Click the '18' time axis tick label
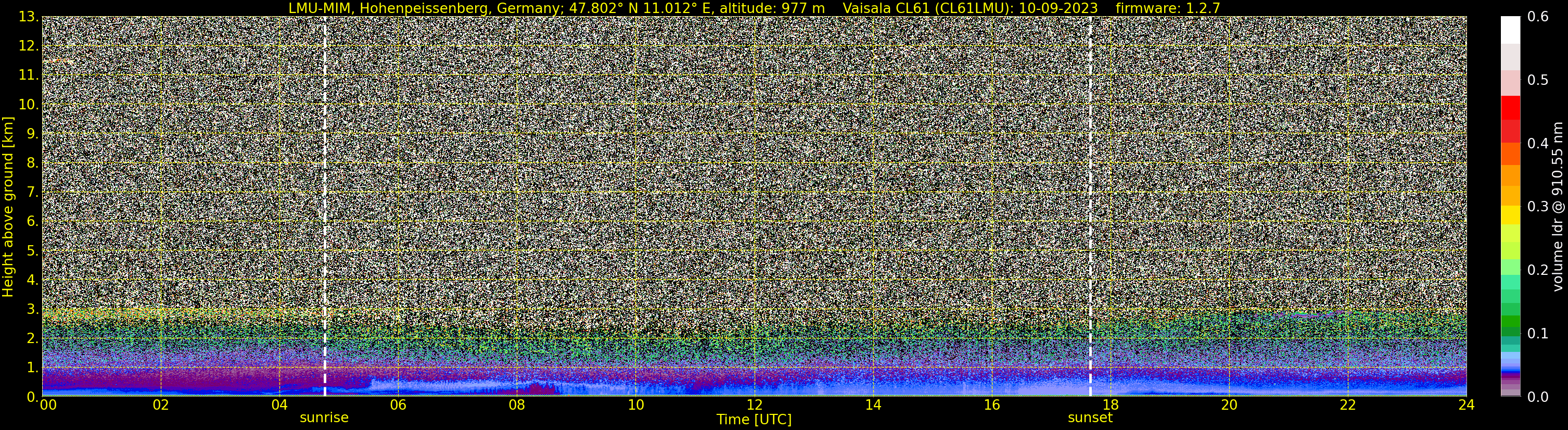This screenshot has height=430, width=1568. [1110, 406]
